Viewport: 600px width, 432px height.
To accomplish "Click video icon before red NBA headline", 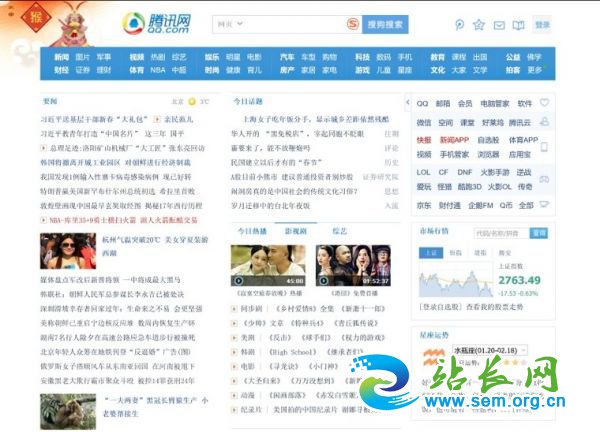I will pos(44,220).
